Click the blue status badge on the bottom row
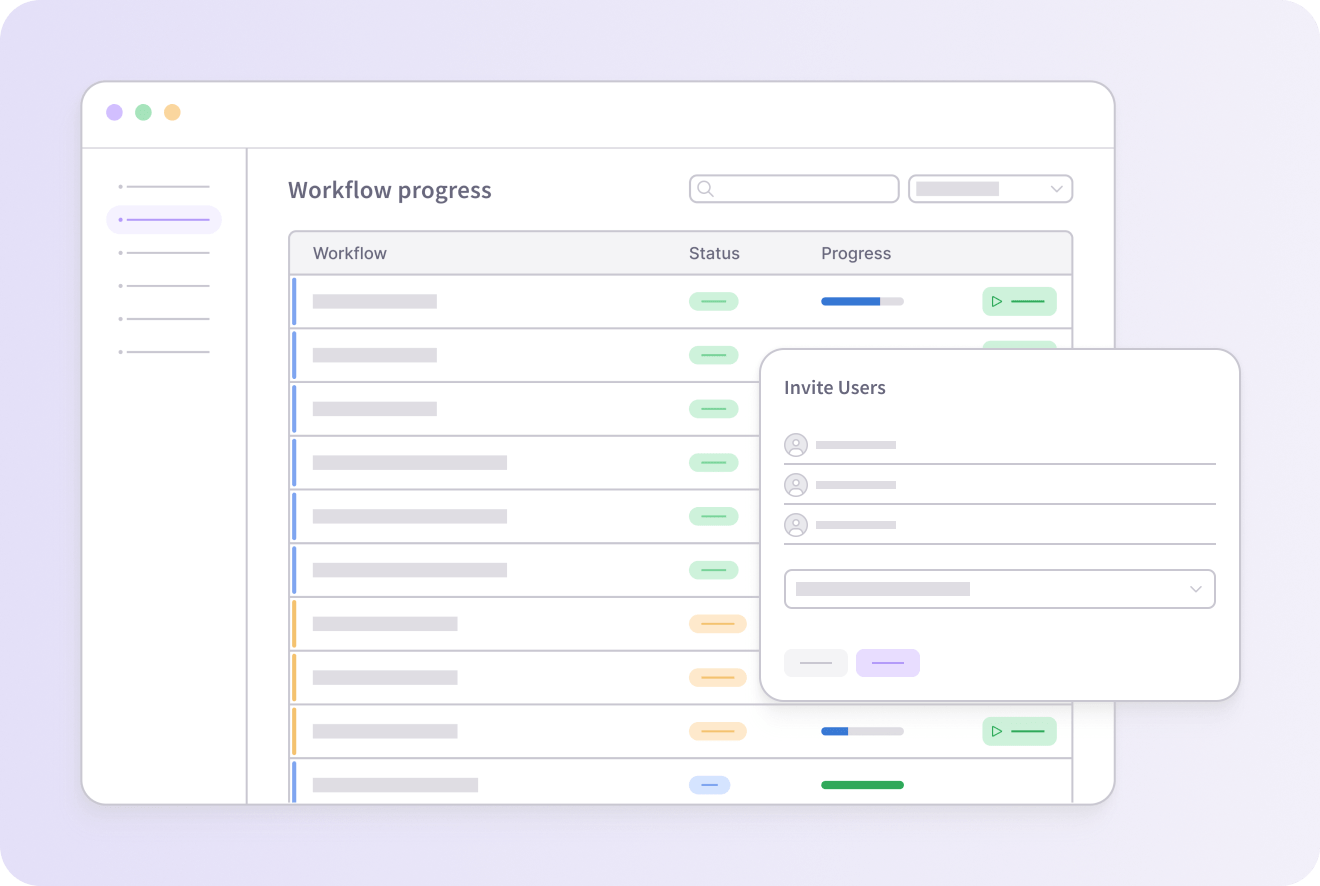The width and height of the screenshot is (1320, 886). pos(710,785)
